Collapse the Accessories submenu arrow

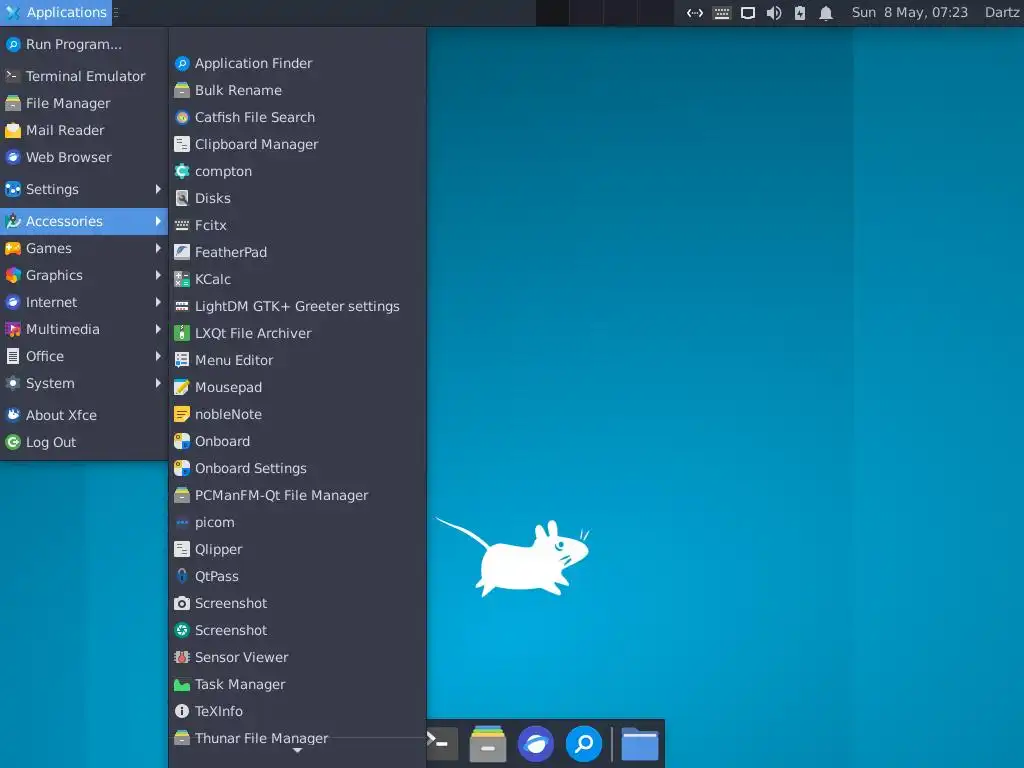[157, 221]
